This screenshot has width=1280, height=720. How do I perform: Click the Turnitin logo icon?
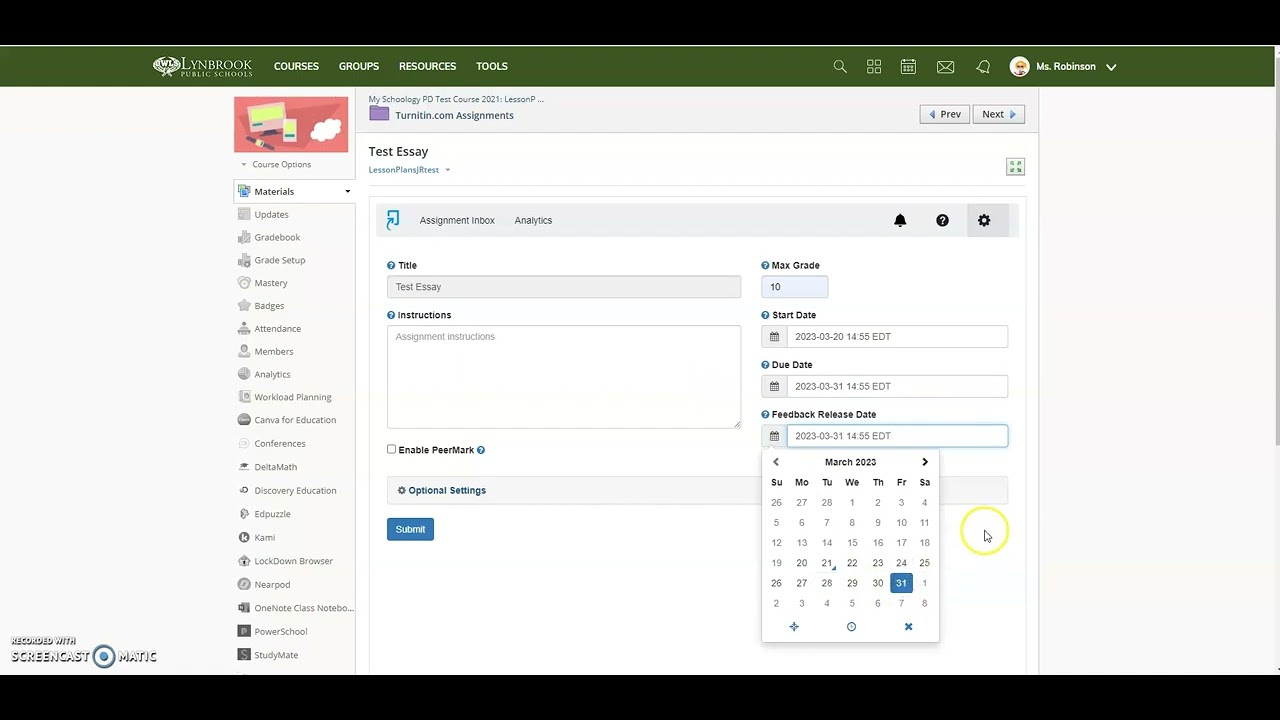click(x=393, y=220)
